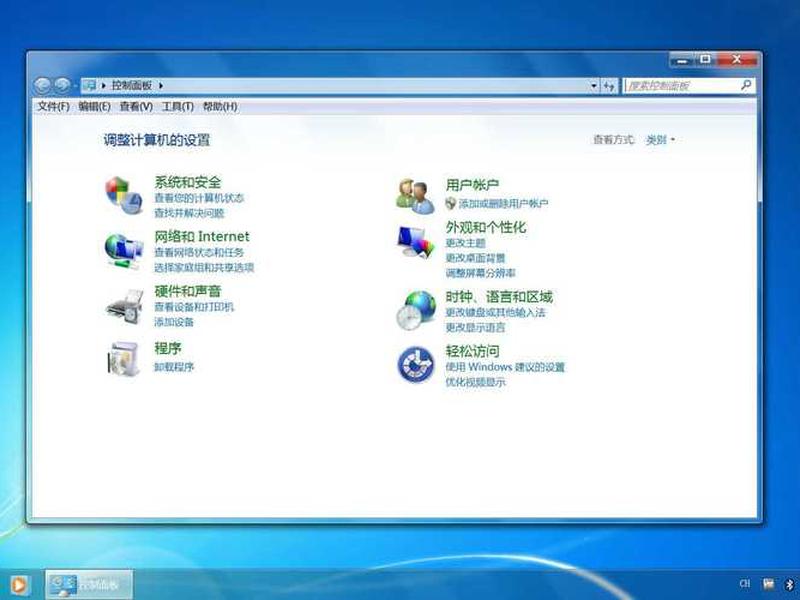Open the 时钟、语言和区域 globe clock icon
800x600 pixels.
tap(416, 310)
